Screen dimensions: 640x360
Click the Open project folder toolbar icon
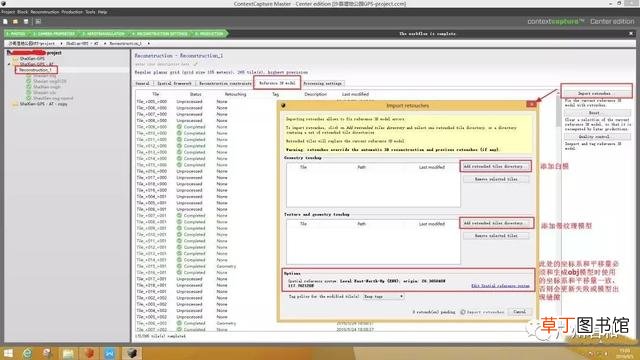[16, 22]
